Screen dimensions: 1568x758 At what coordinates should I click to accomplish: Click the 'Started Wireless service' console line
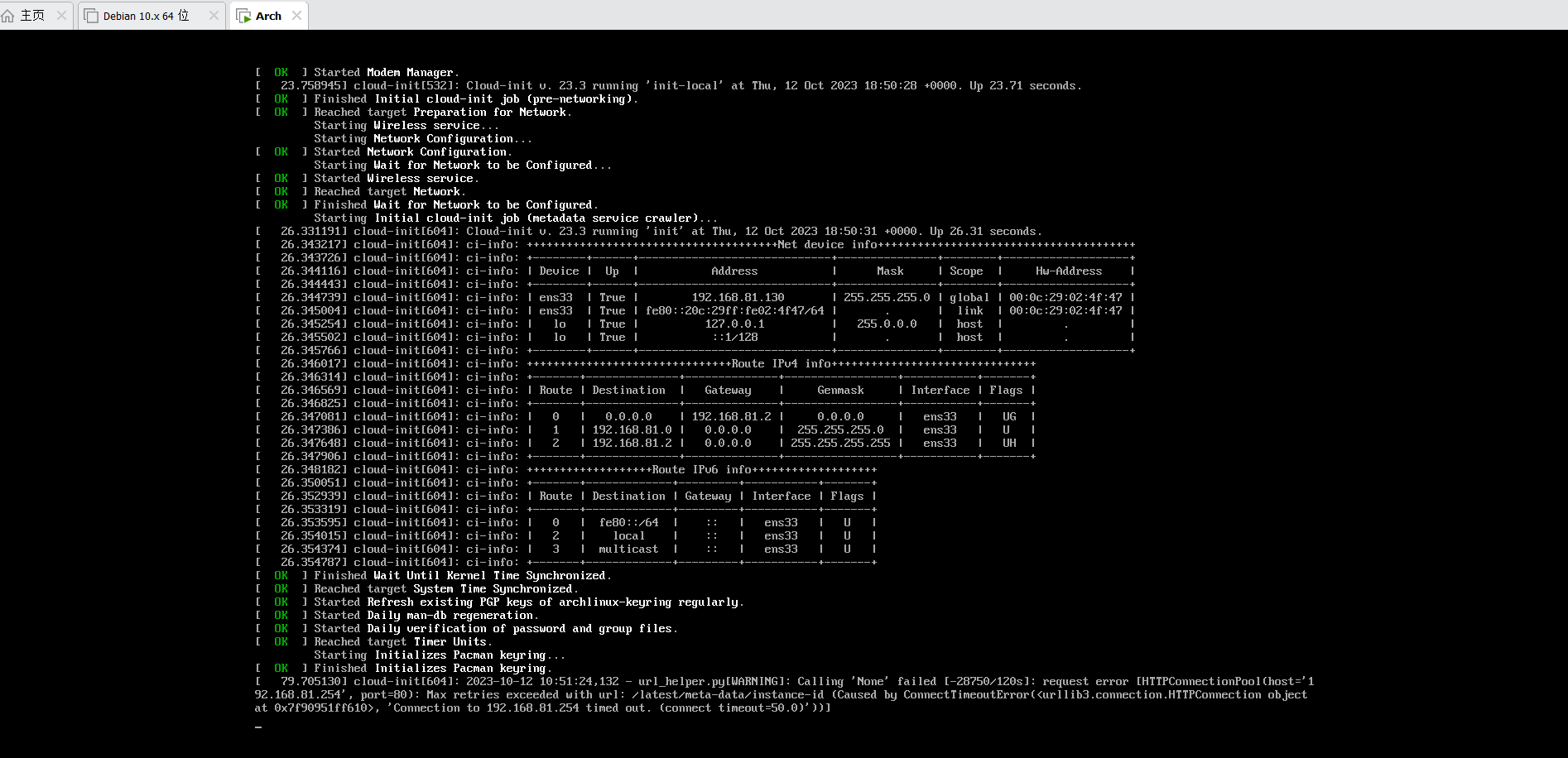tap(367, 179)
